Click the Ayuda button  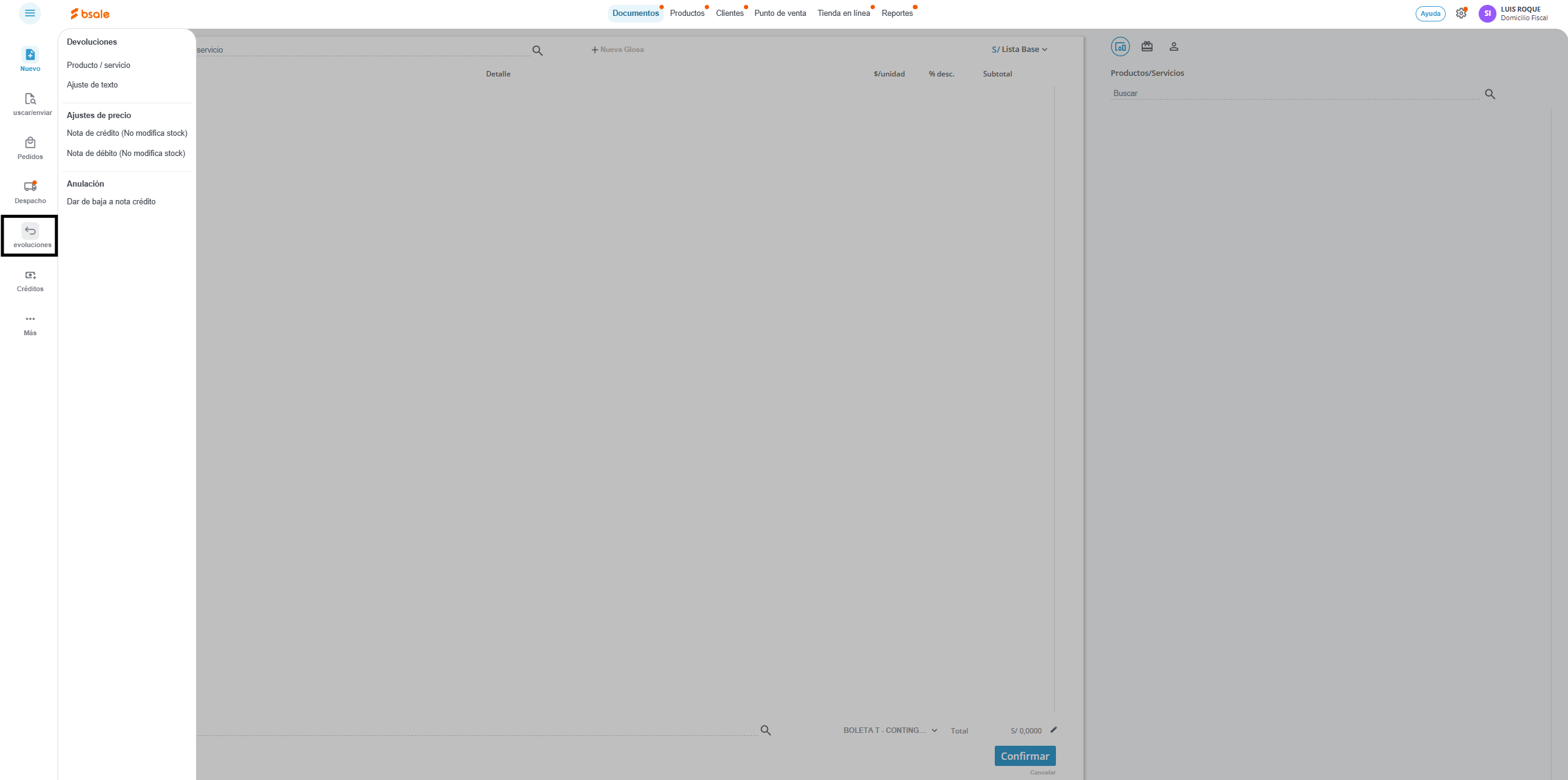[1430, 13]
